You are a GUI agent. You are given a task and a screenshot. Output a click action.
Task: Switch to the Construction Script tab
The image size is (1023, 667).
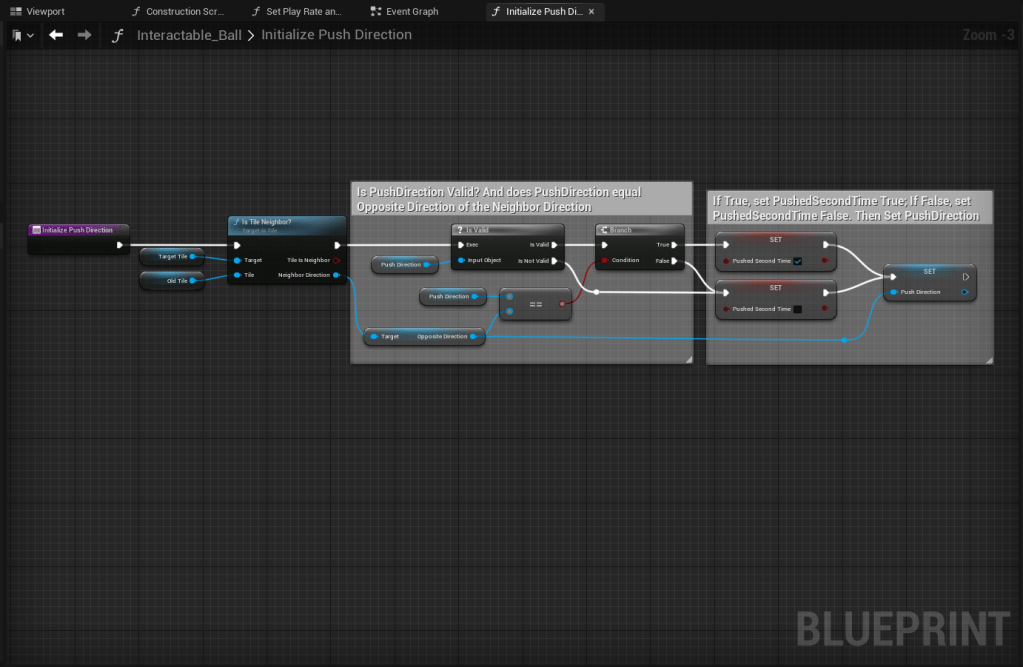pyautogui.click(x=178, y=12)
